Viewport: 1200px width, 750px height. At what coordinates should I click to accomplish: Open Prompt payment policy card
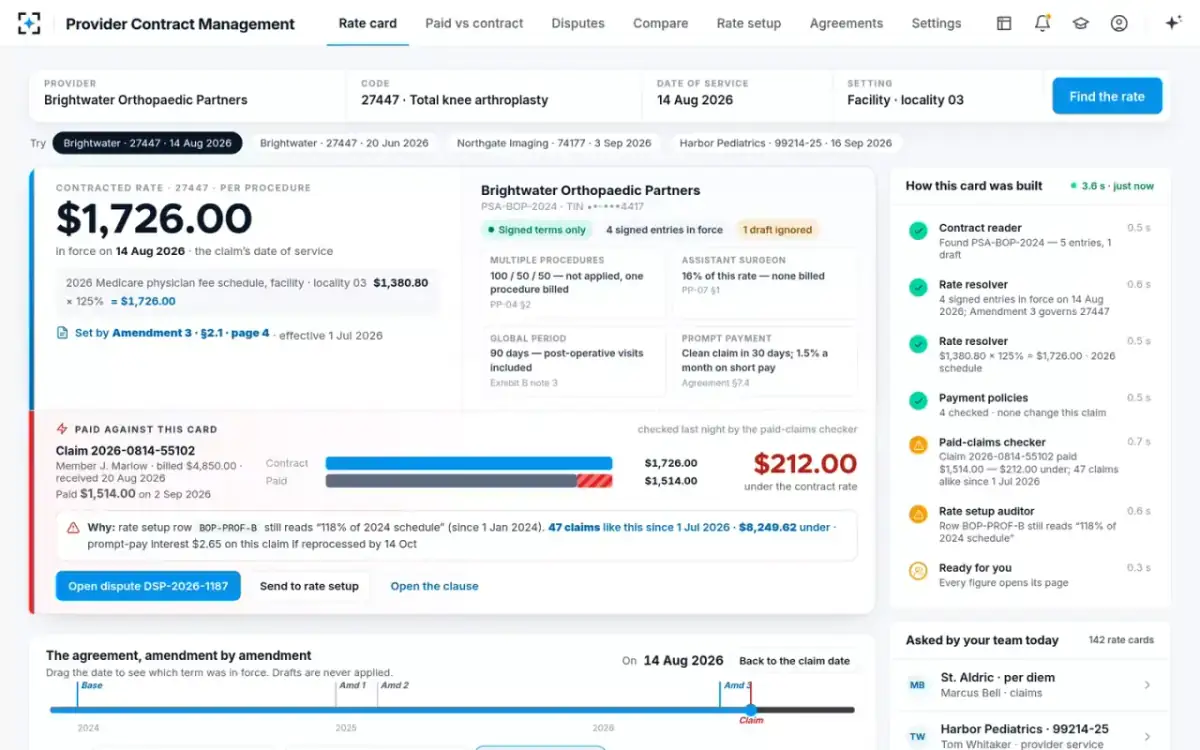tap(765, 361)
